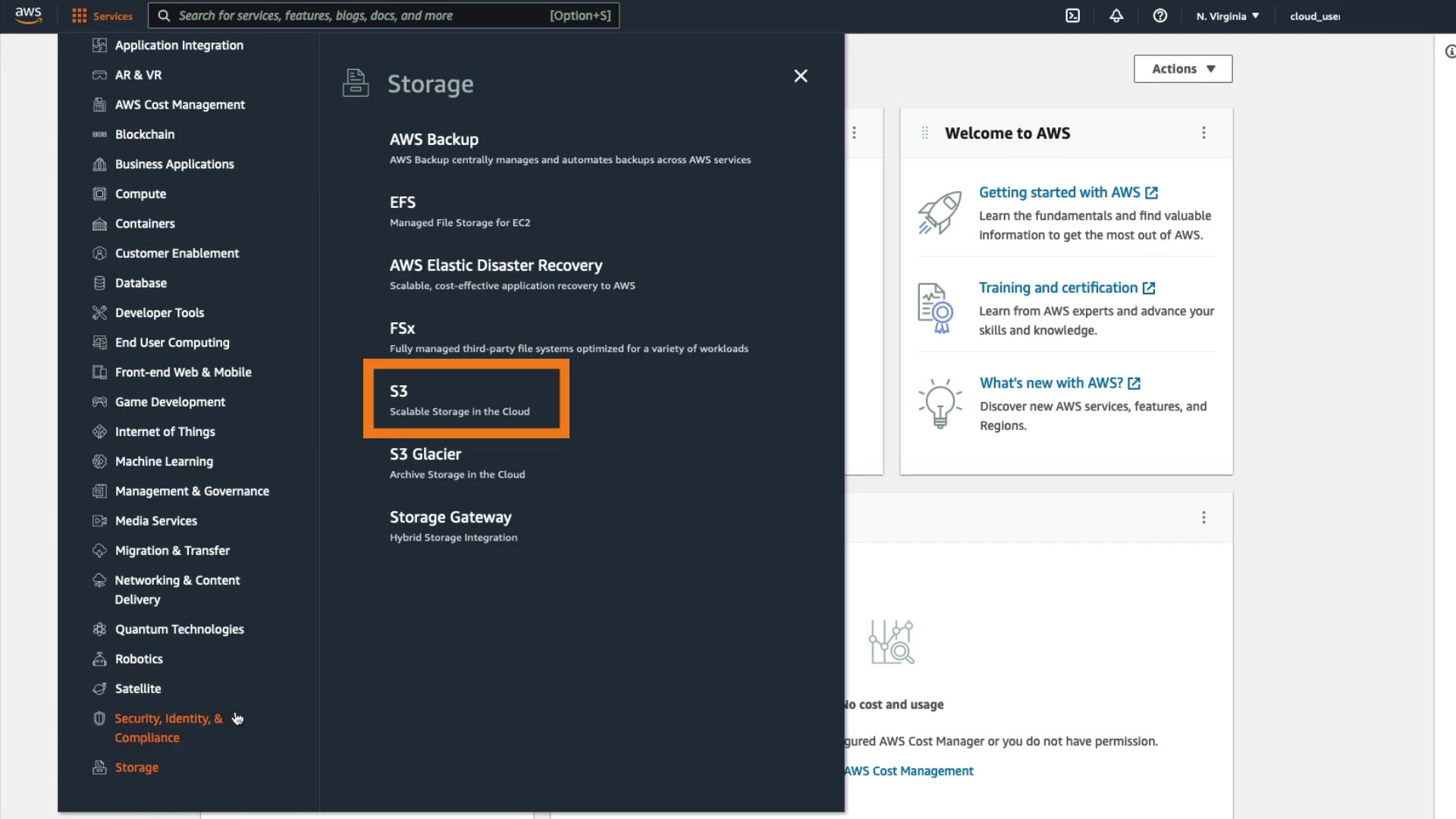Click the Database category icon
This screenshot has width=1456, height=819.
pyautogui.click(x=99, y=283)
